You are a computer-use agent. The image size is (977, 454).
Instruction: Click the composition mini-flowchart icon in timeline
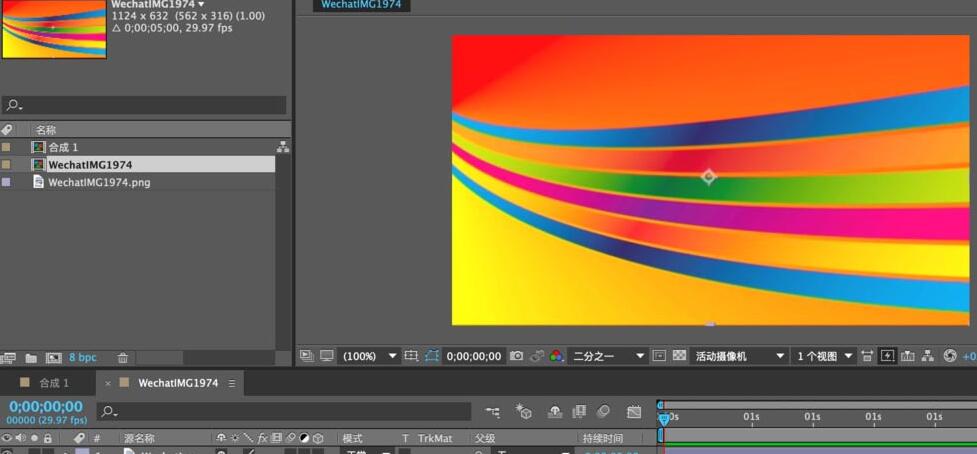pos(493,412)
